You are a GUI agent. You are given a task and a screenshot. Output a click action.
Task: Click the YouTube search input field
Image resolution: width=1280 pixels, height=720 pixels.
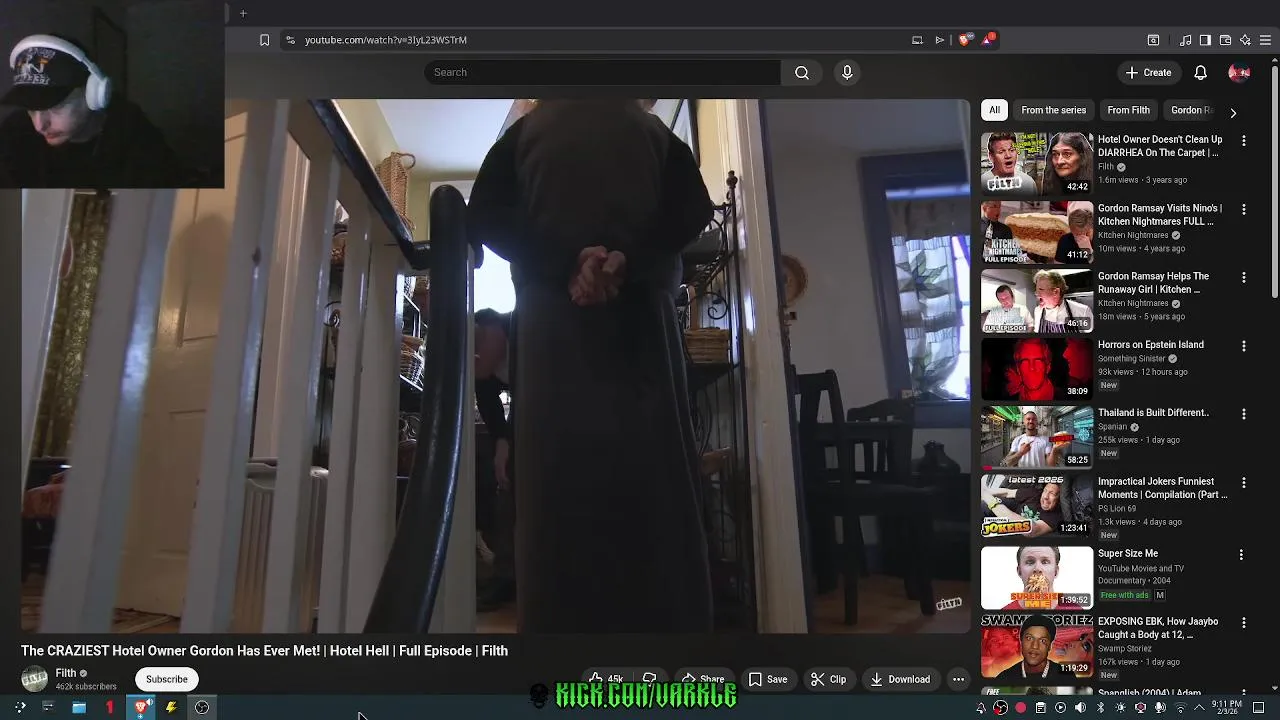602,72
